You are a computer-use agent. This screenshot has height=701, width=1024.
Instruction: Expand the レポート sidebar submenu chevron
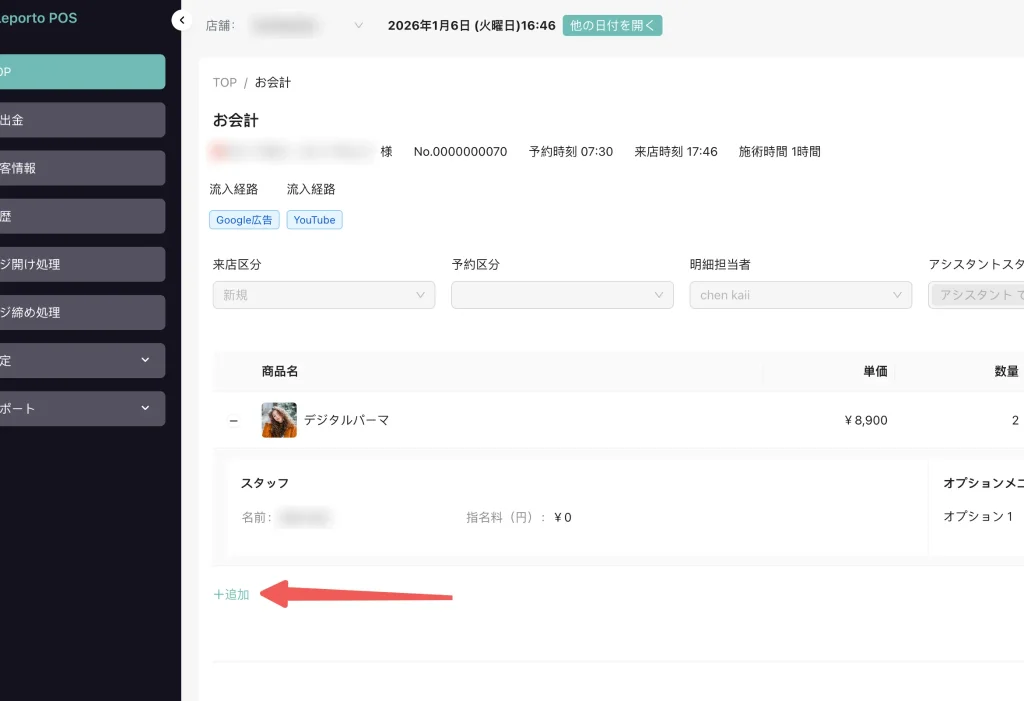(x=145, y=408)
